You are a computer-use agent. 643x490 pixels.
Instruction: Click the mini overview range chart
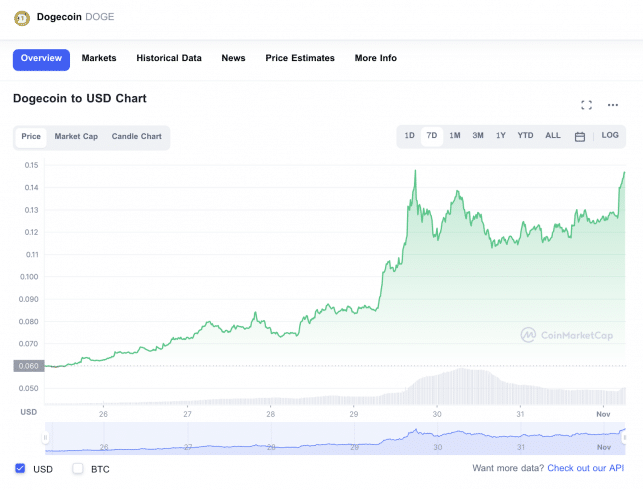point(335,438)
